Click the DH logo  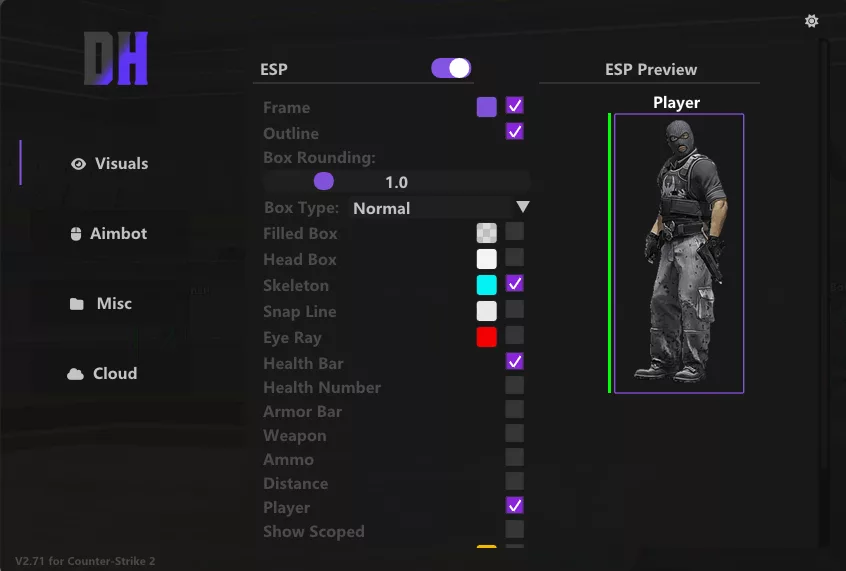pyautogui.click(x=116, y=58)
